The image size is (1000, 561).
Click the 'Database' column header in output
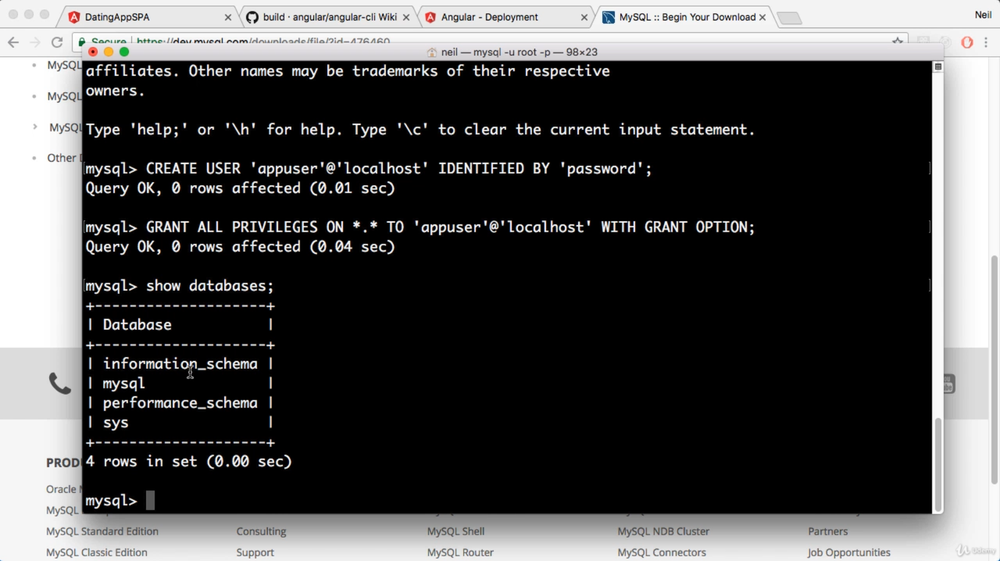[x=137, y=325]
